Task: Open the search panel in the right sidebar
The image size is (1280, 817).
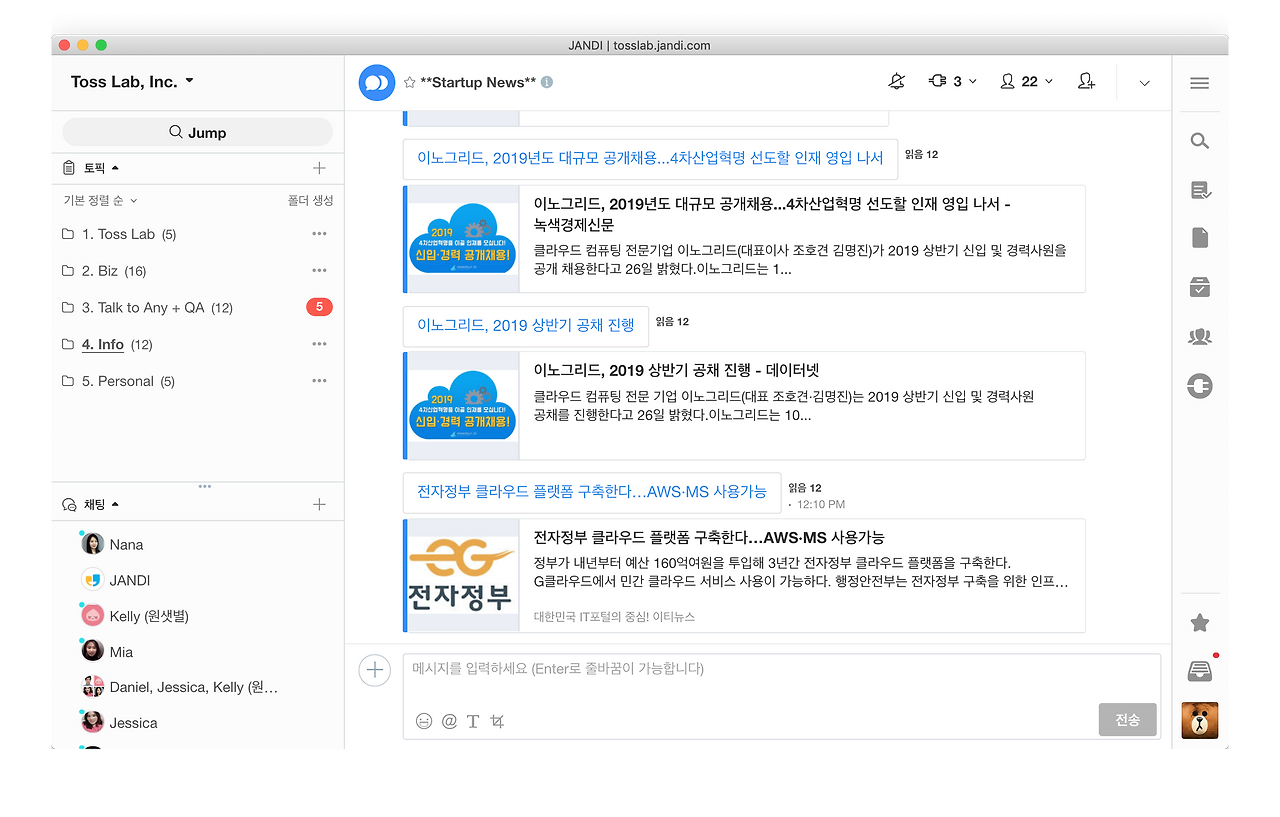Action: click(1199, 140)
